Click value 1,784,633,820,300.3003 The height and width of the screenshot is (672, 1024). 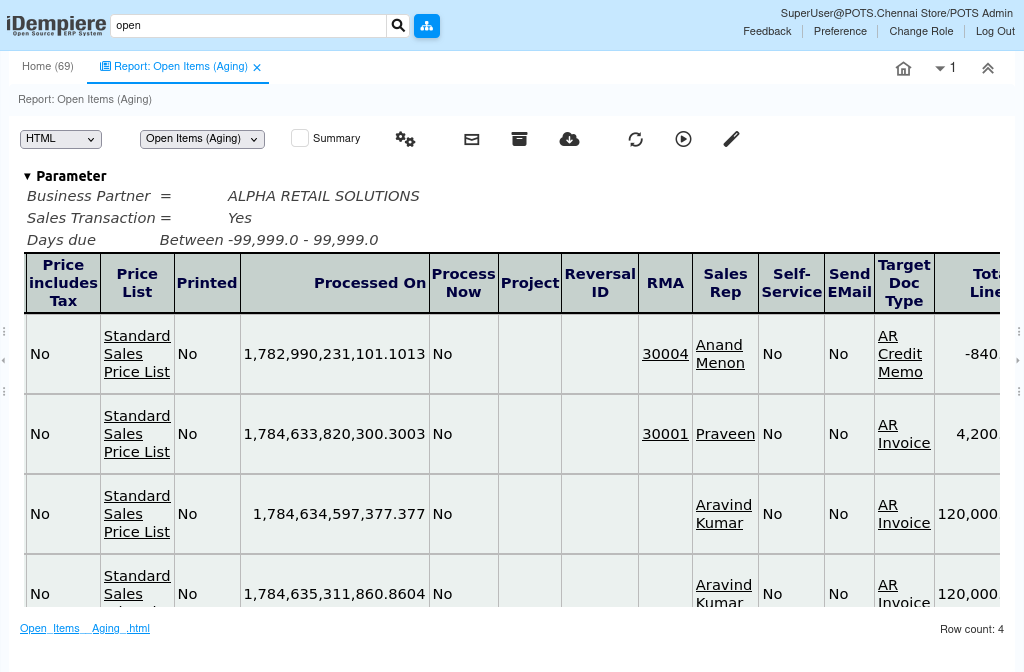(334, 434)
